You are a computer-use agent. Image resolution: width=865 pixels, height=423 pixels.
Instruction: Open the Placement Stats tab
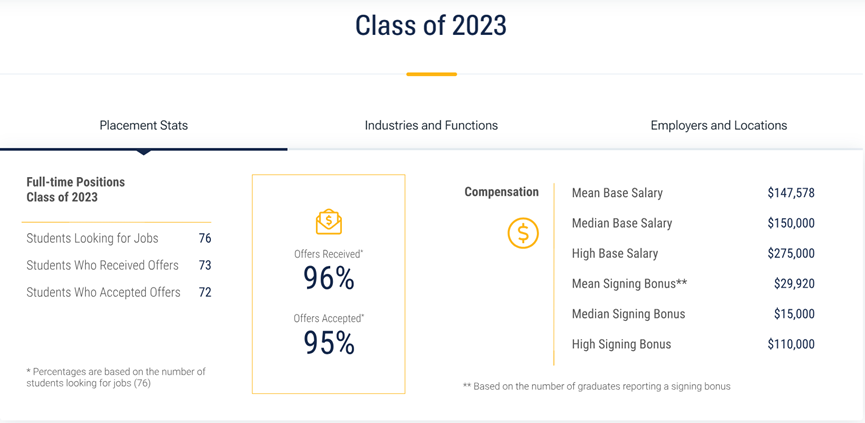coord(143,126)
